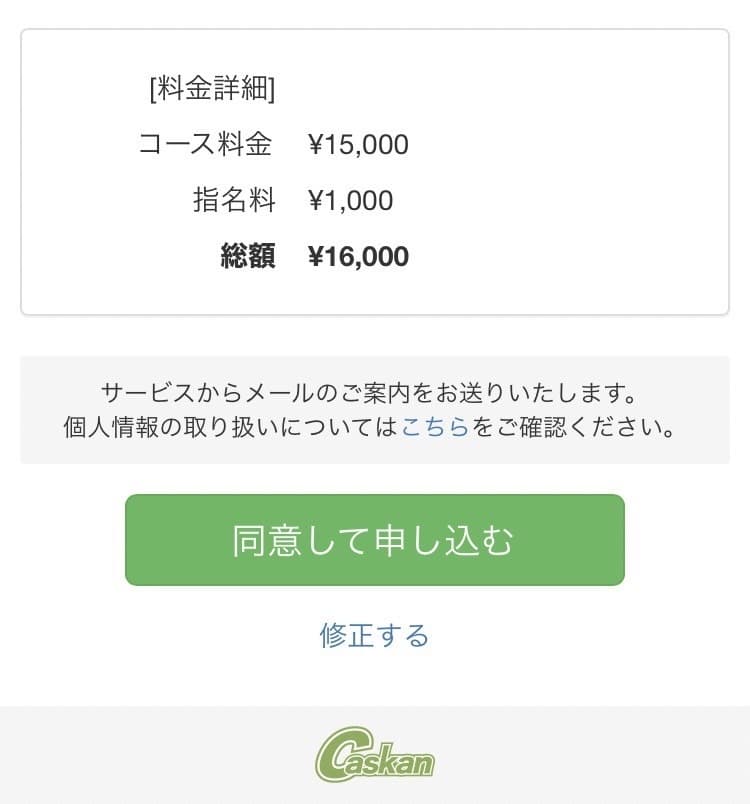Click the white gap between fee card and notice

375,335
